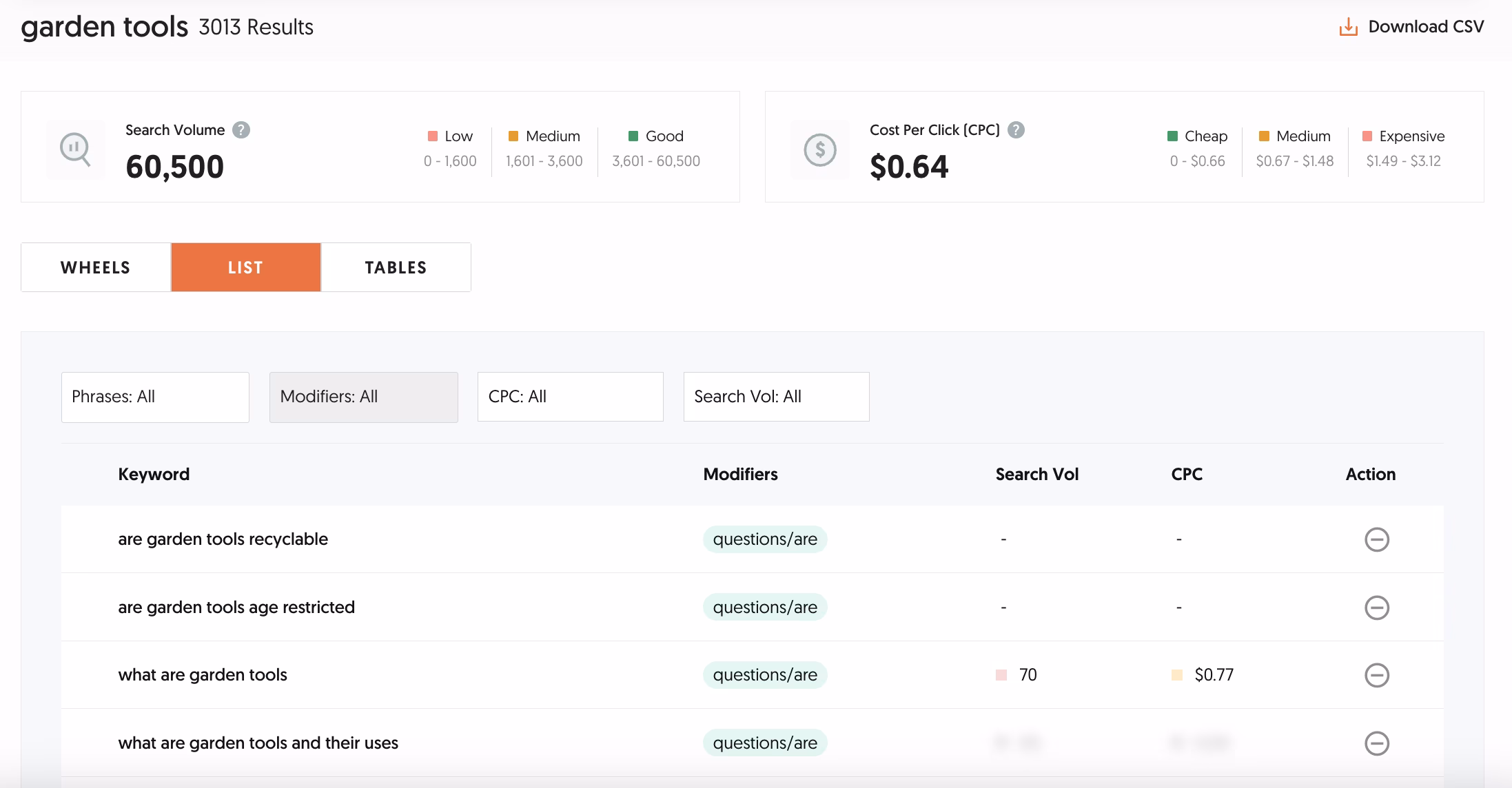Remove 'are garden tools age restricted' keyword

pyautogui.click(x=1376, y=608)
